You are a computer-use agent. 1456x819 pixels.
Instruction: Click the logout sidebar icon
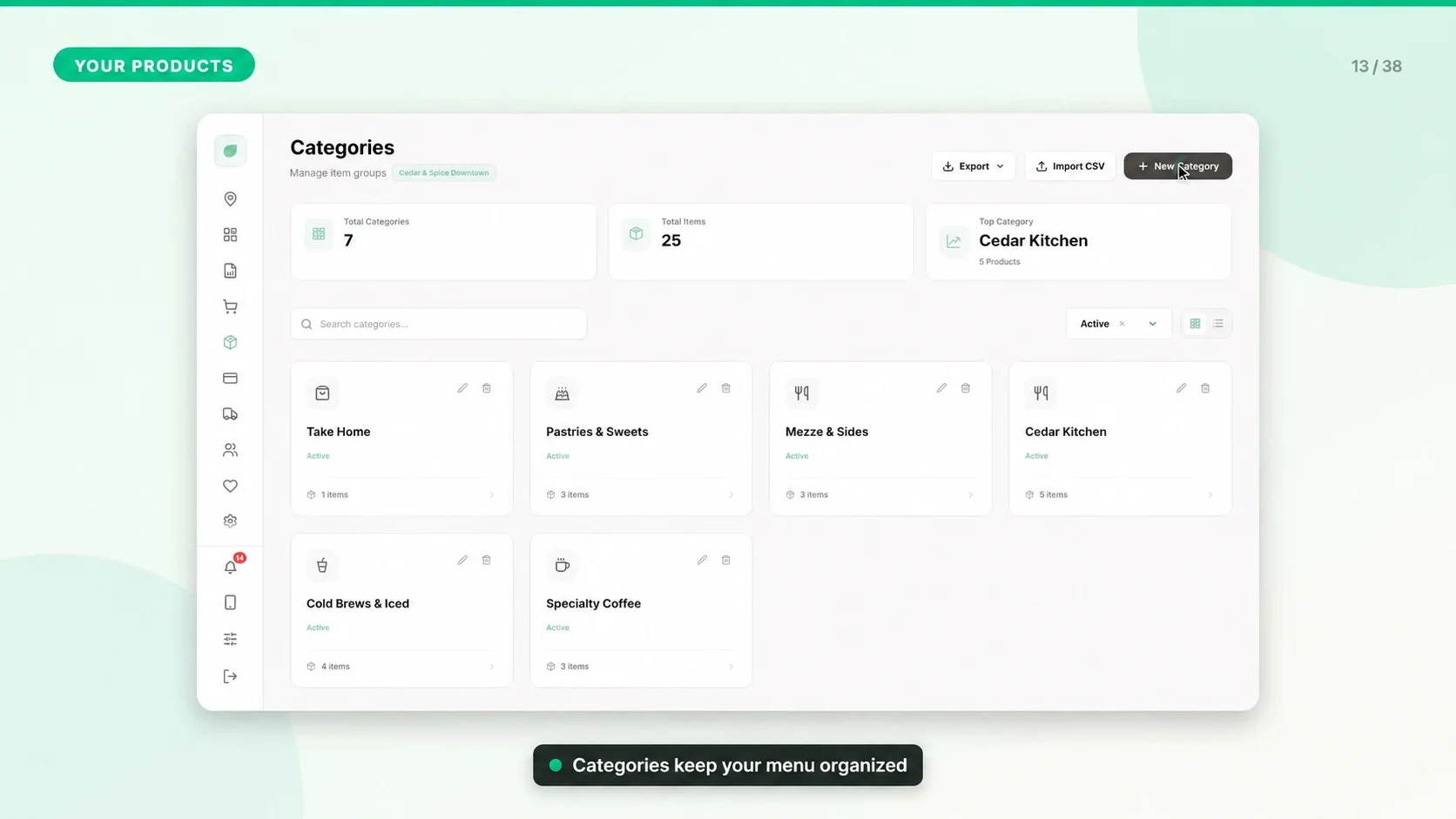(x=230, y=676)
